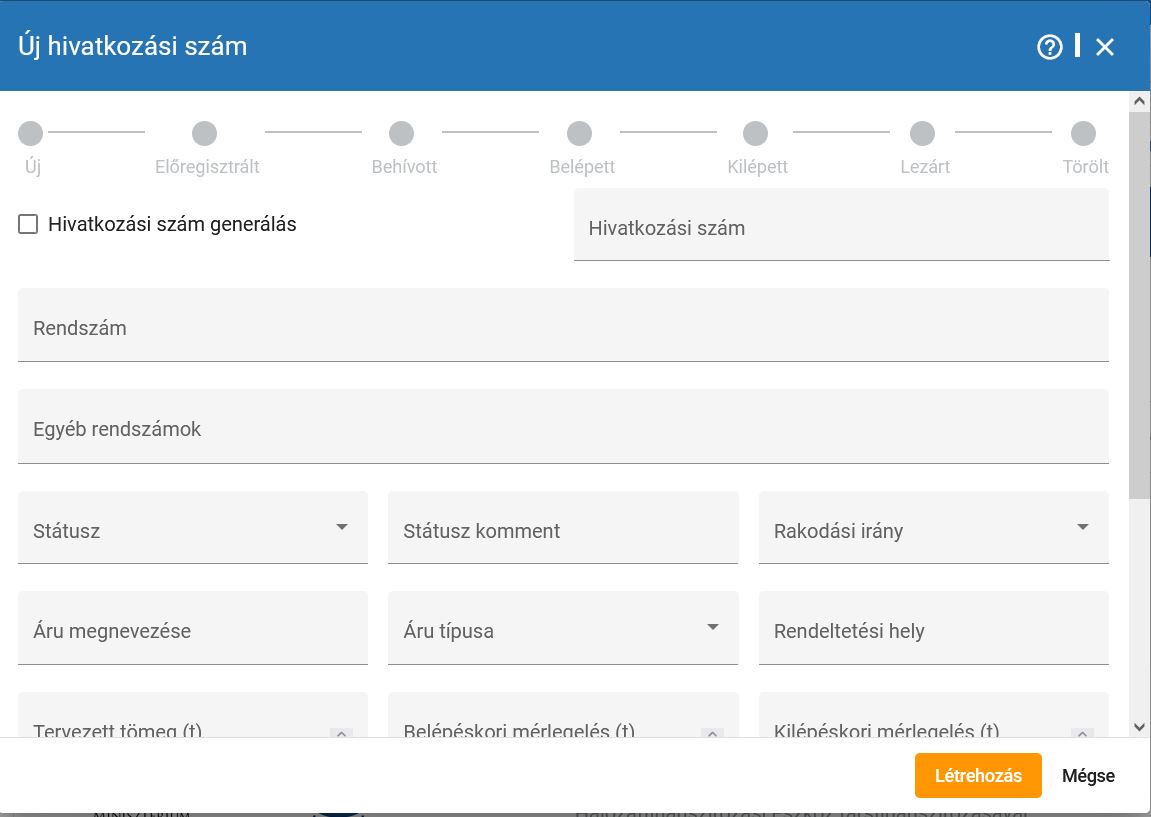Click the Kilépett step circle
This screenshot has width=1151, height=817.
coord(755,134)
